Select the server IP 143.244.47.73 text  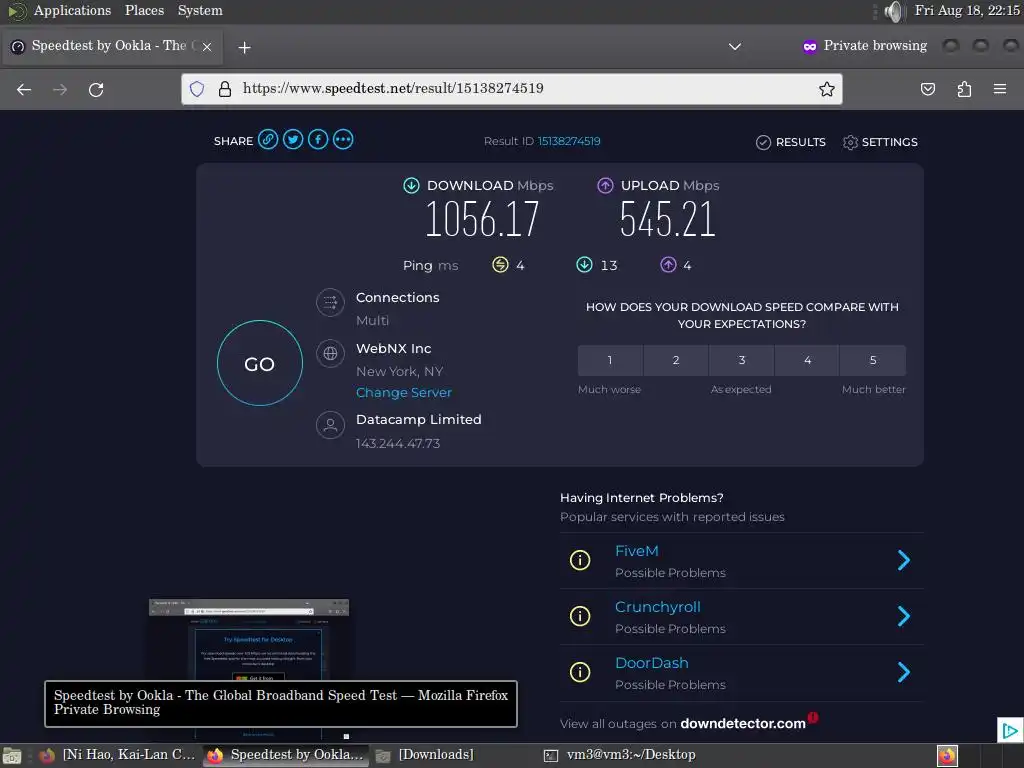398,443
